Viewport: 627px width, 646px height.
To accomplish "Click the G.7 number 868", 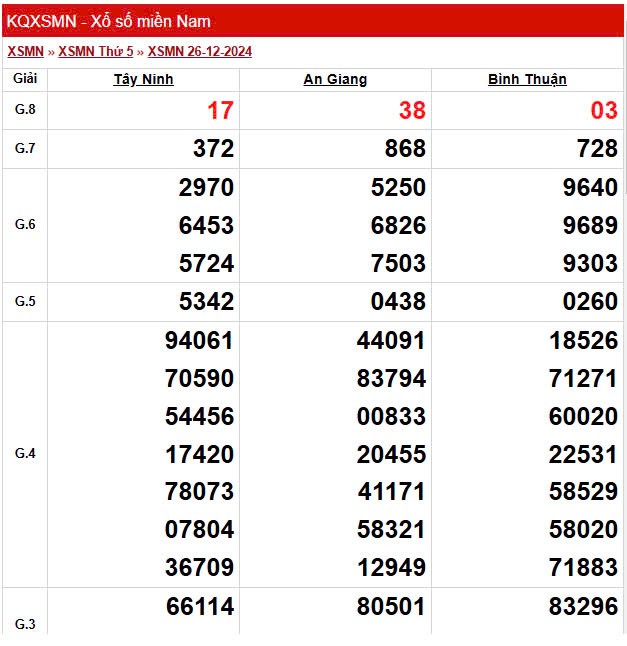I will coord(404,149).
